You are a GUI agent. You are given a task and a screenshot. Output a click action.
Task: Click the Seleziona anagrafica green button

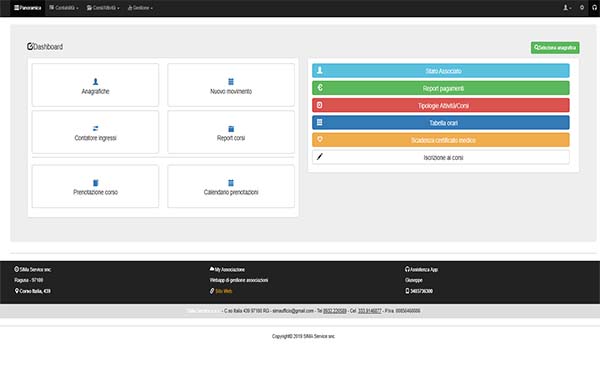[555, 48]
